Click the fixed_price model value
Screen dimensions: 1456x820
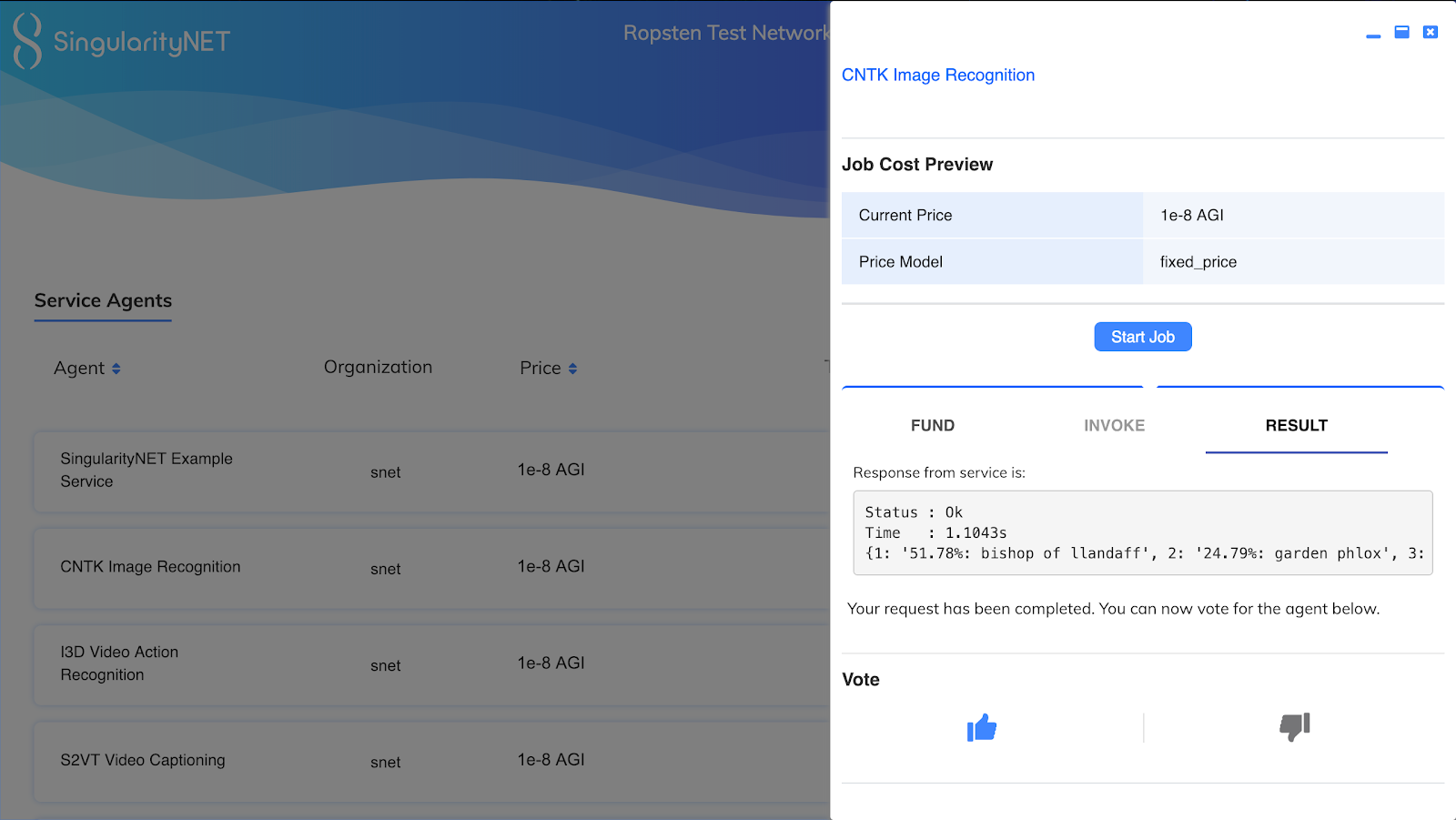coord(1198,262)
